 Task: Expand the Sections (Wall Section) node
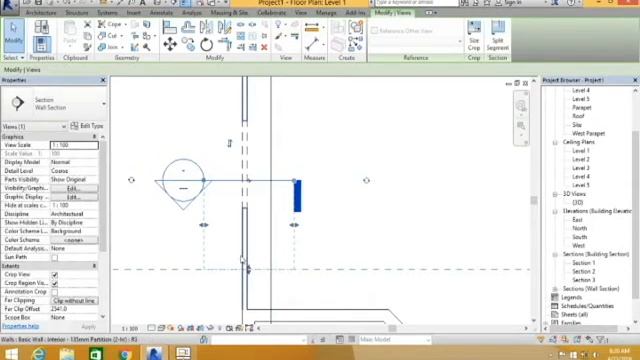(x=555, y=289)
